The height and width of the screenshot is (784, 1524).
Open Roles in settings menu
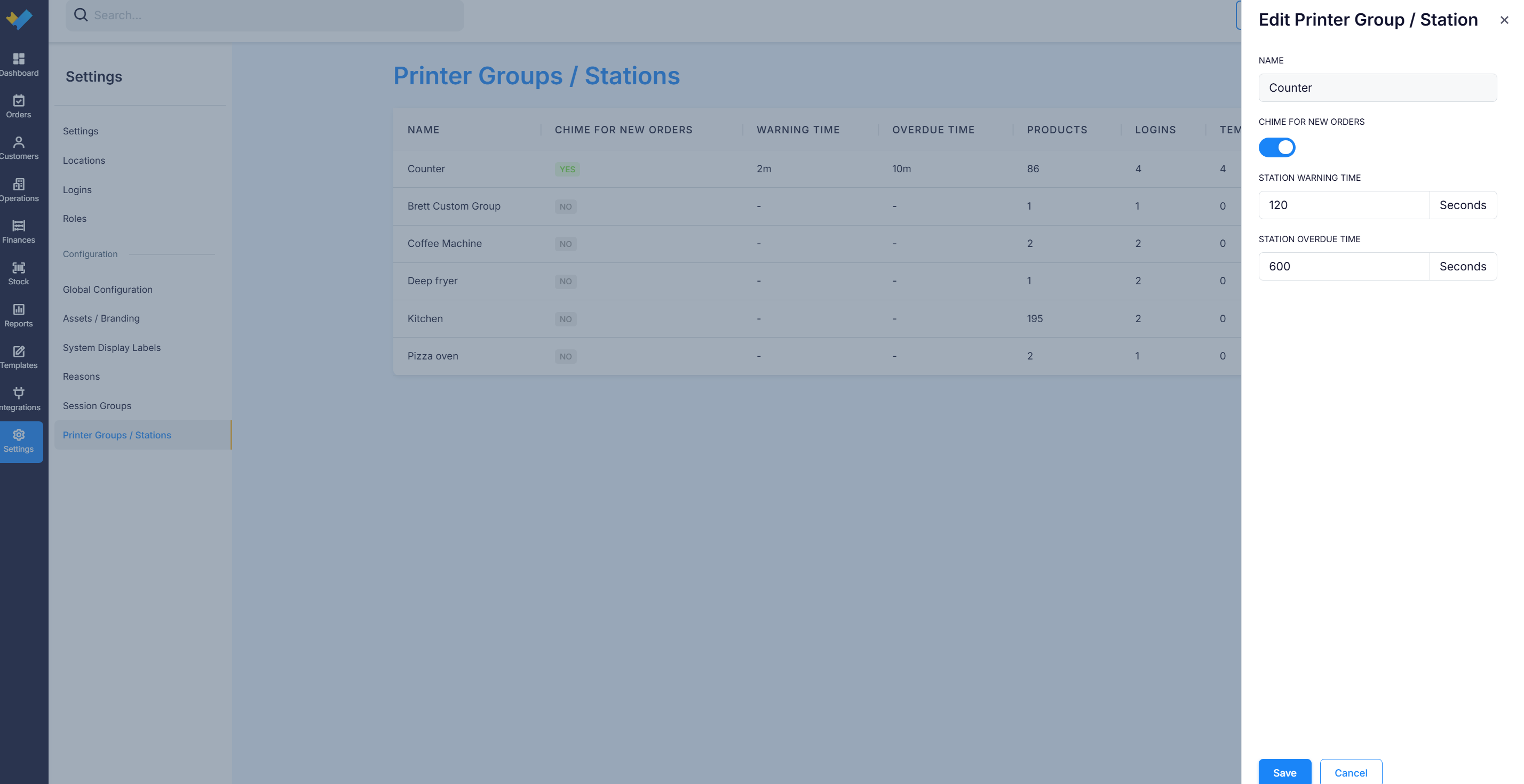tap(75, 219)
